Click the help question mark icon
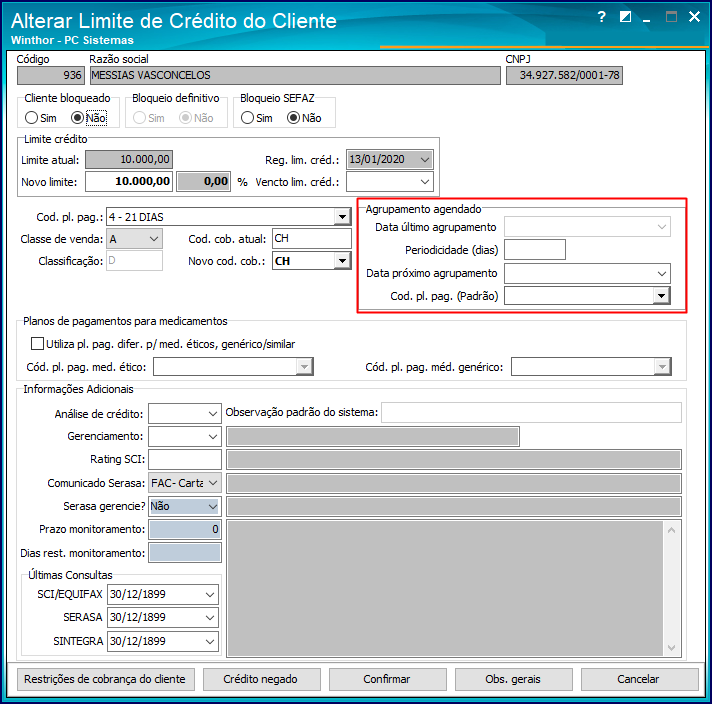The width and height of the screenshot is (712, 704). pyautogui.click(x=602, y=17)
